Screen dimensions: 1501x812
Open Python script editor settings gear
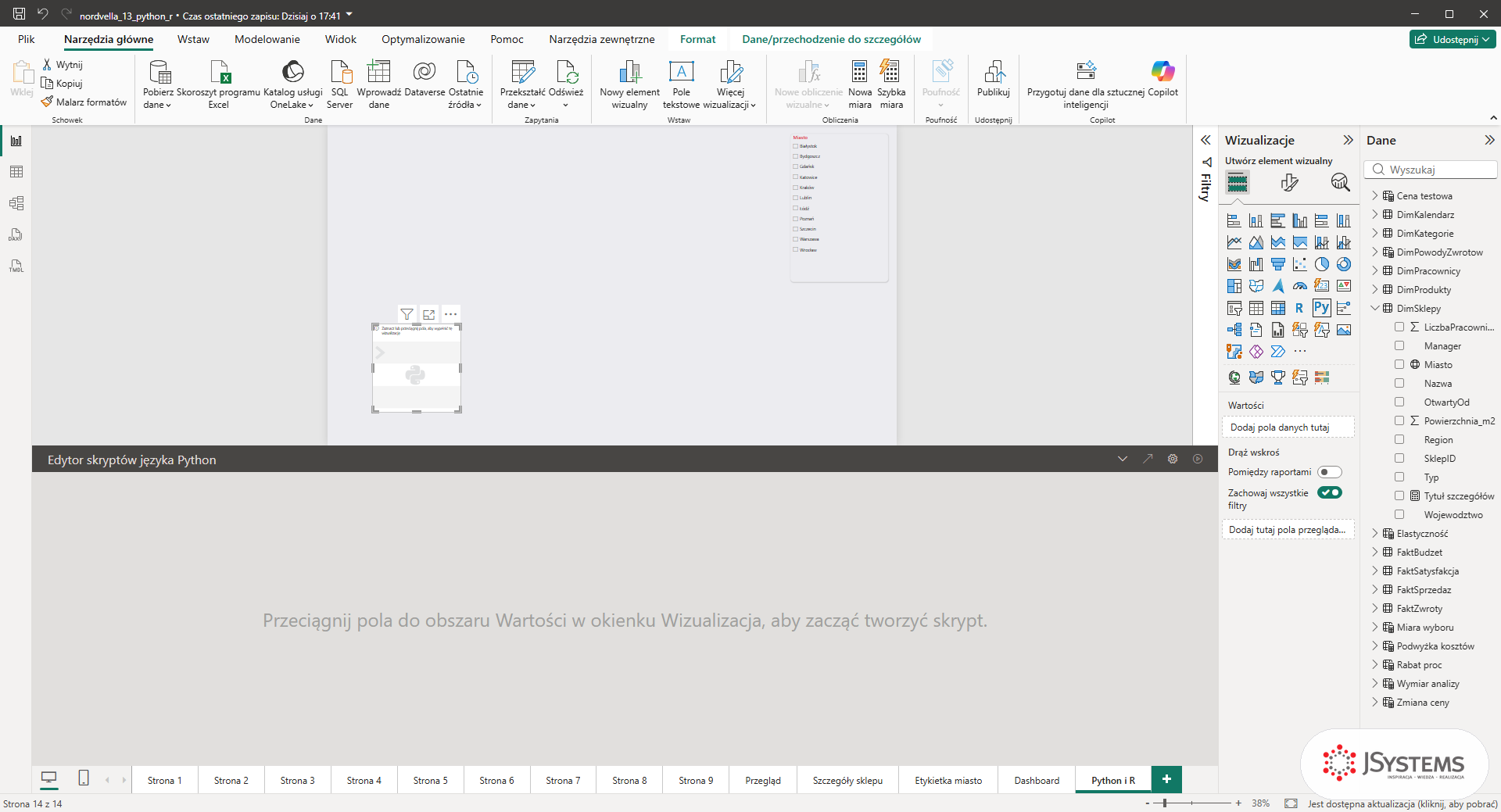tap(1173, 459)
